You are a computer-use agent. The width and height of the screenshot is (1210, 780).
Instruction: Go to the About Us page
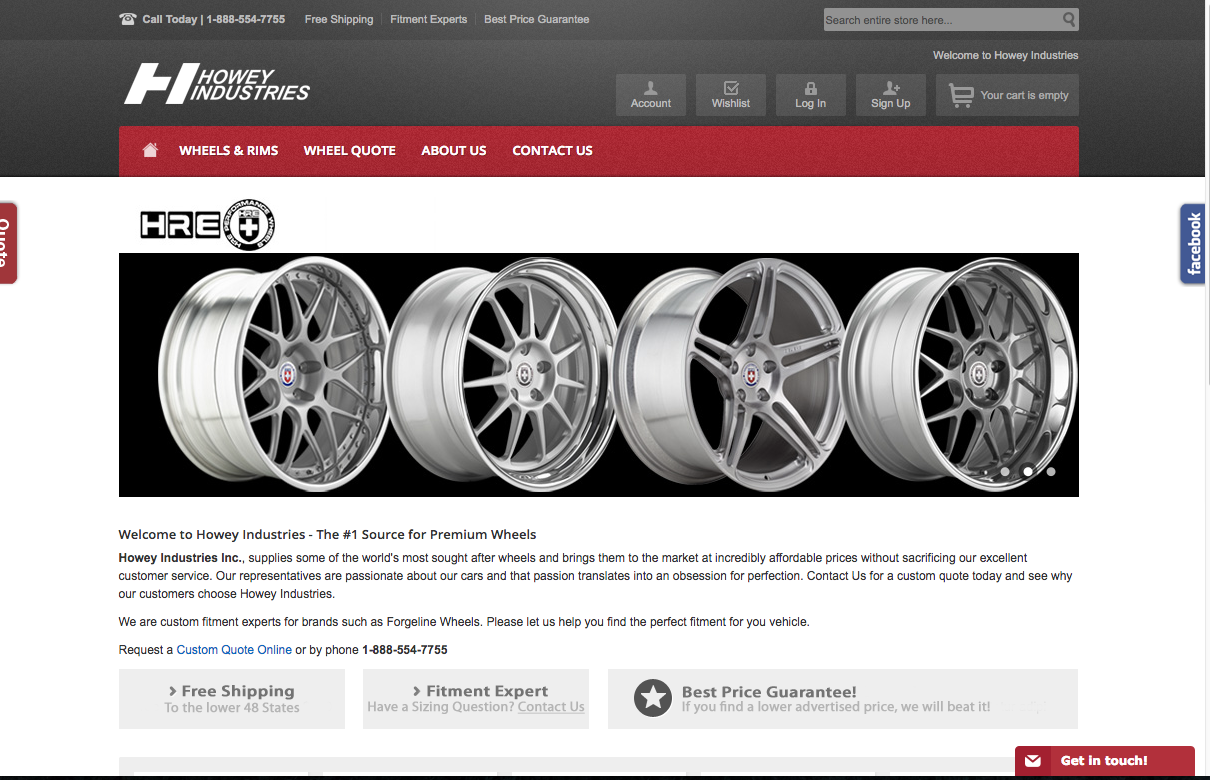pos(454,150)
